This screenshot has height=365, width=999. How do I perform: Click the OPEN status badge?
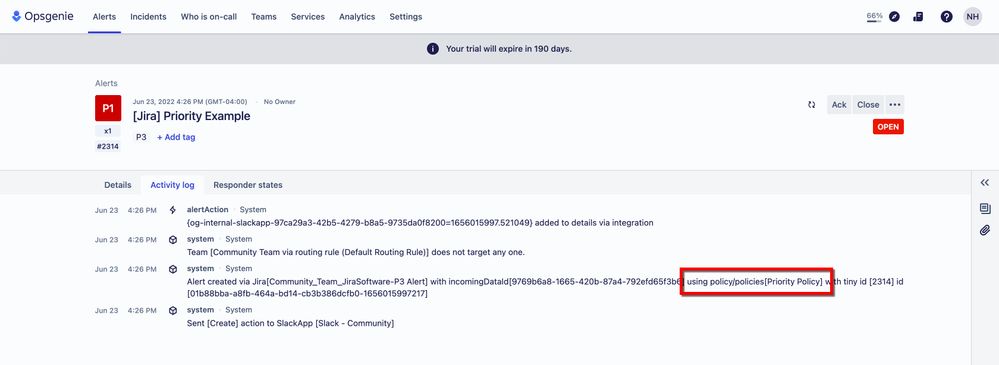(x=888, y=127)
